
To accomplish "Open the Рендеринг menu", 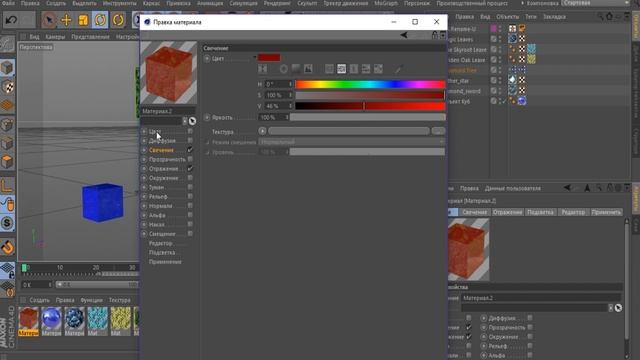I will pyautogui.click(x=277, y=3).
